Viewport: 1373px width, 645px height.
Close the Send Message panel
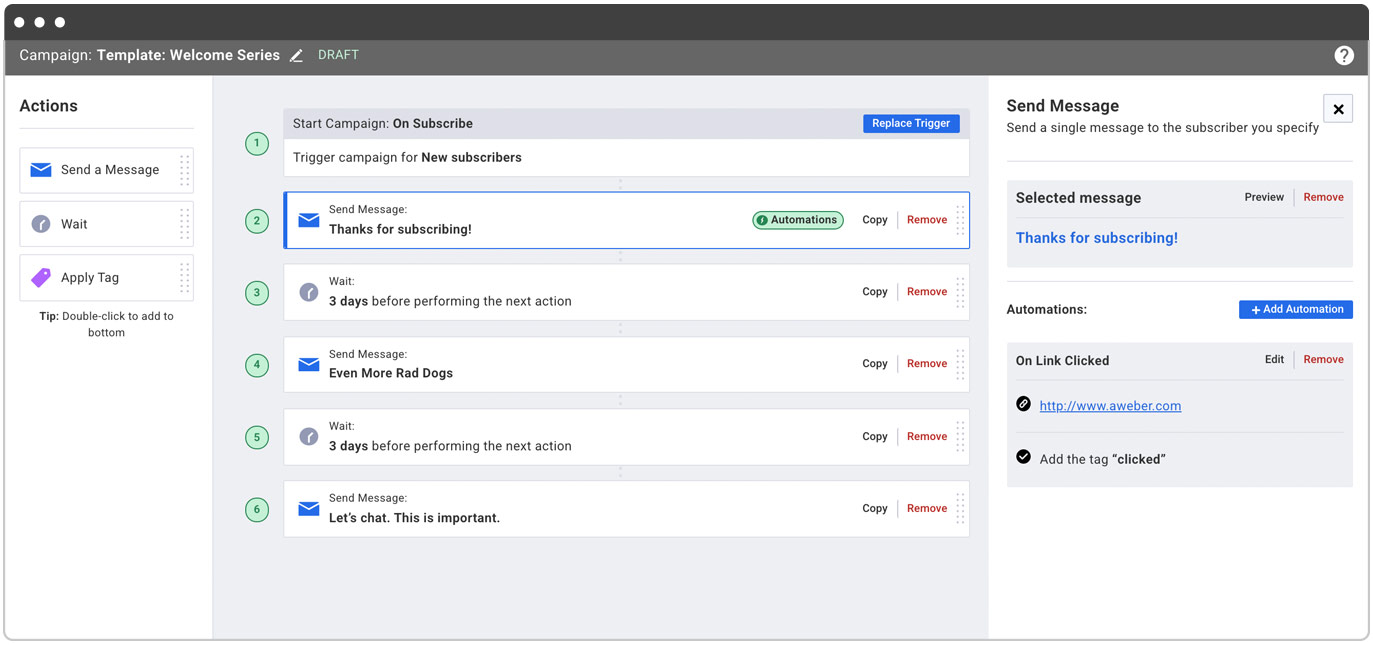click(1338, 108)
